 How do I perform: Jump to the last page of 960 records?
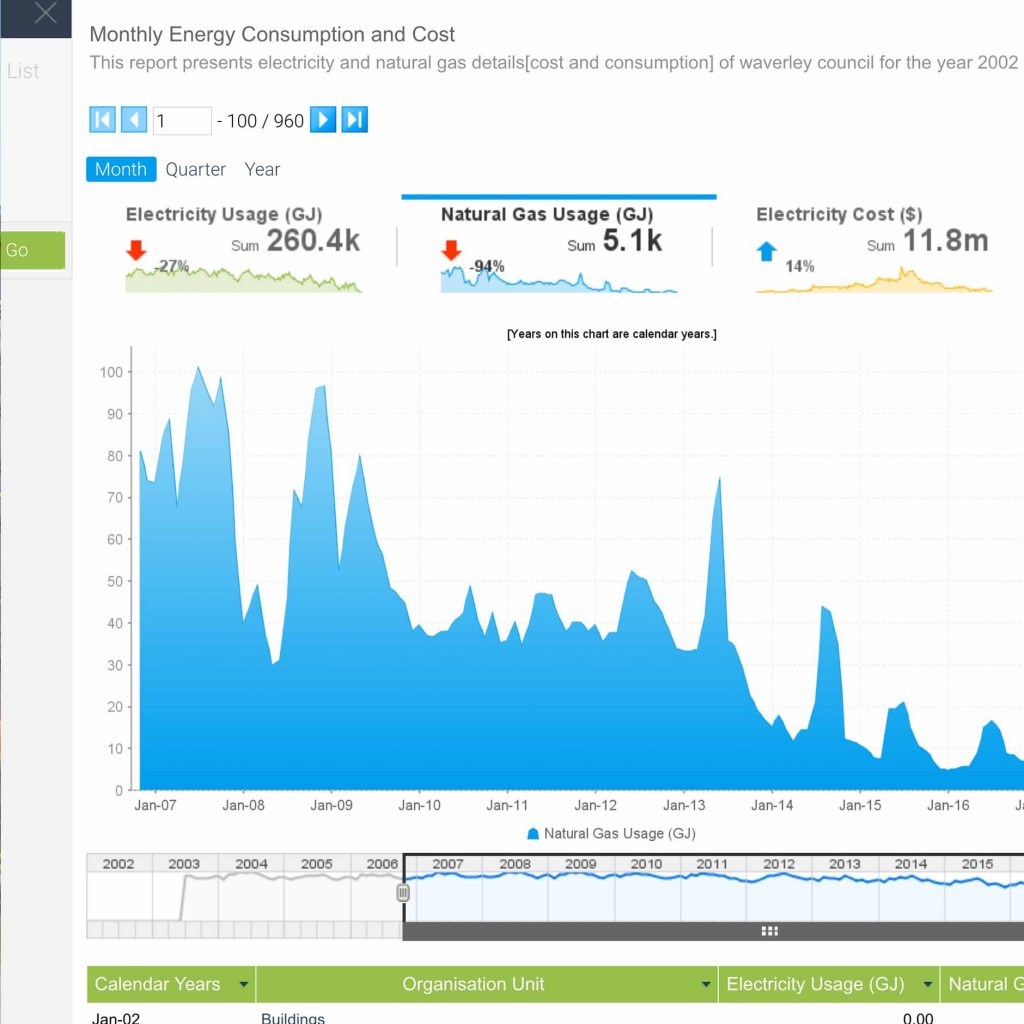pos(354,119)
